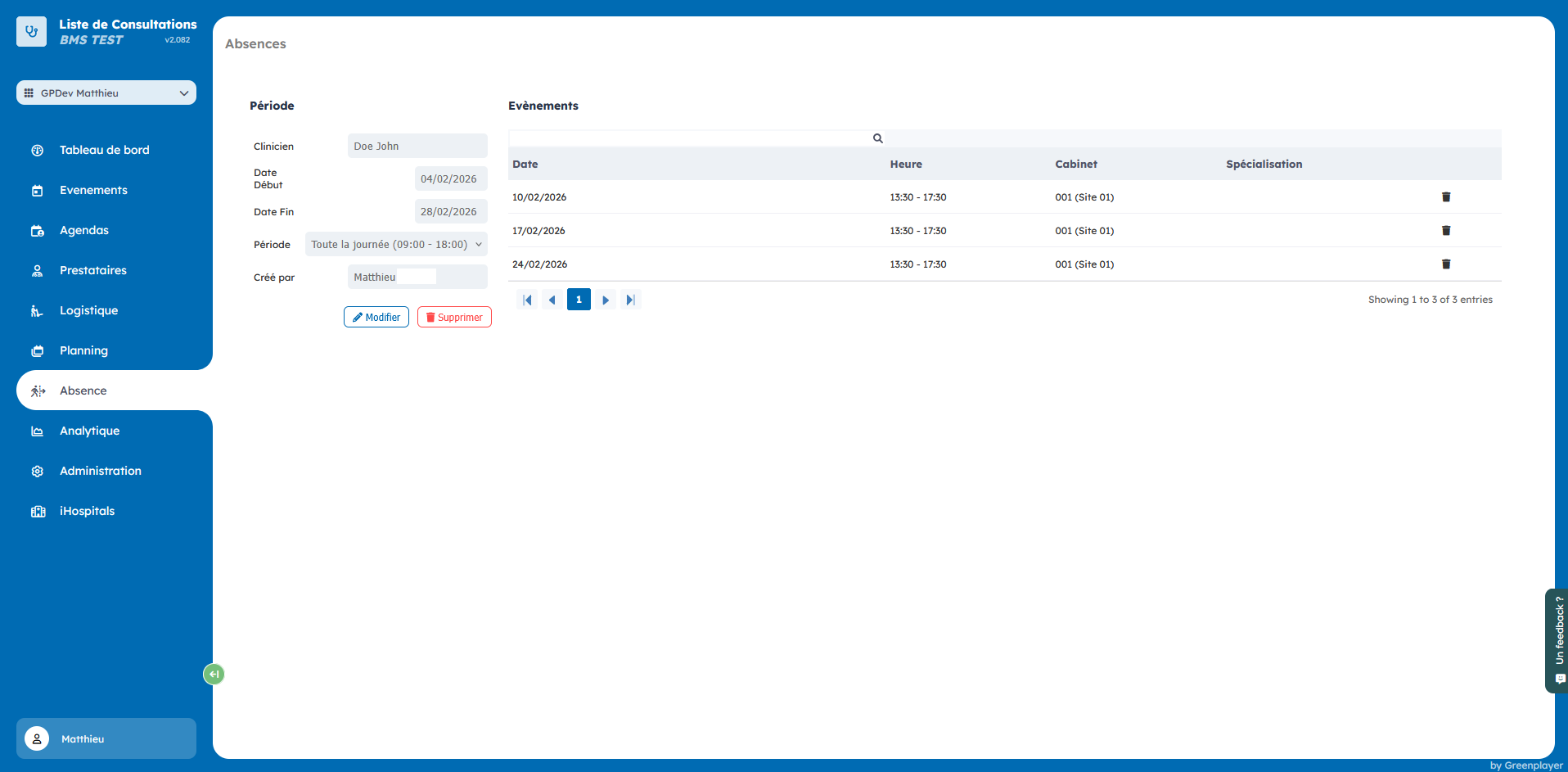Delete the 10/02/2026 event row

[1445, 197]
